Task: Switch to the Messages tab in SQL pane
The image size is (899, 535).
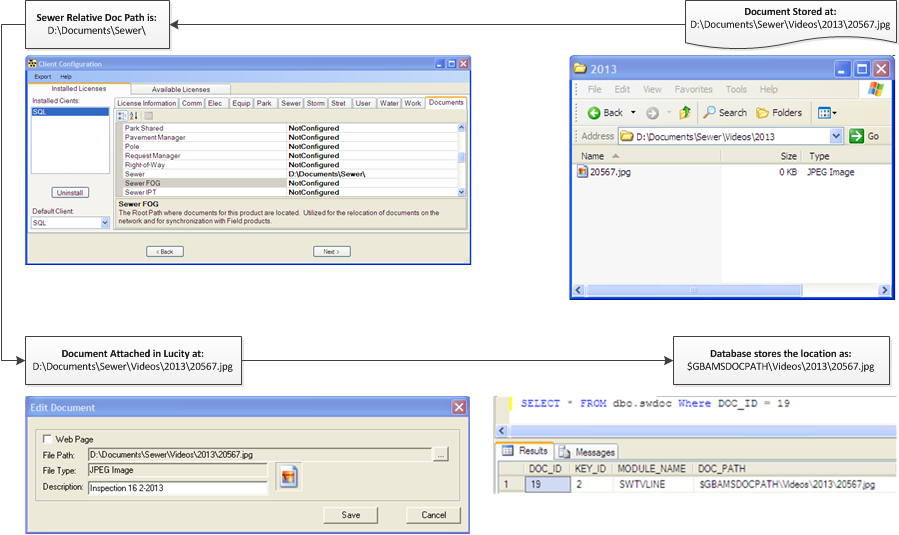Action: 587,452
